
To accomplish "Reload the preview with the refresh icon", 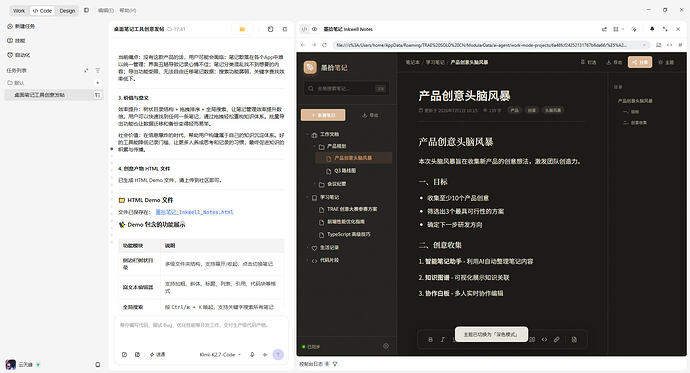I will tap(324, 45).
